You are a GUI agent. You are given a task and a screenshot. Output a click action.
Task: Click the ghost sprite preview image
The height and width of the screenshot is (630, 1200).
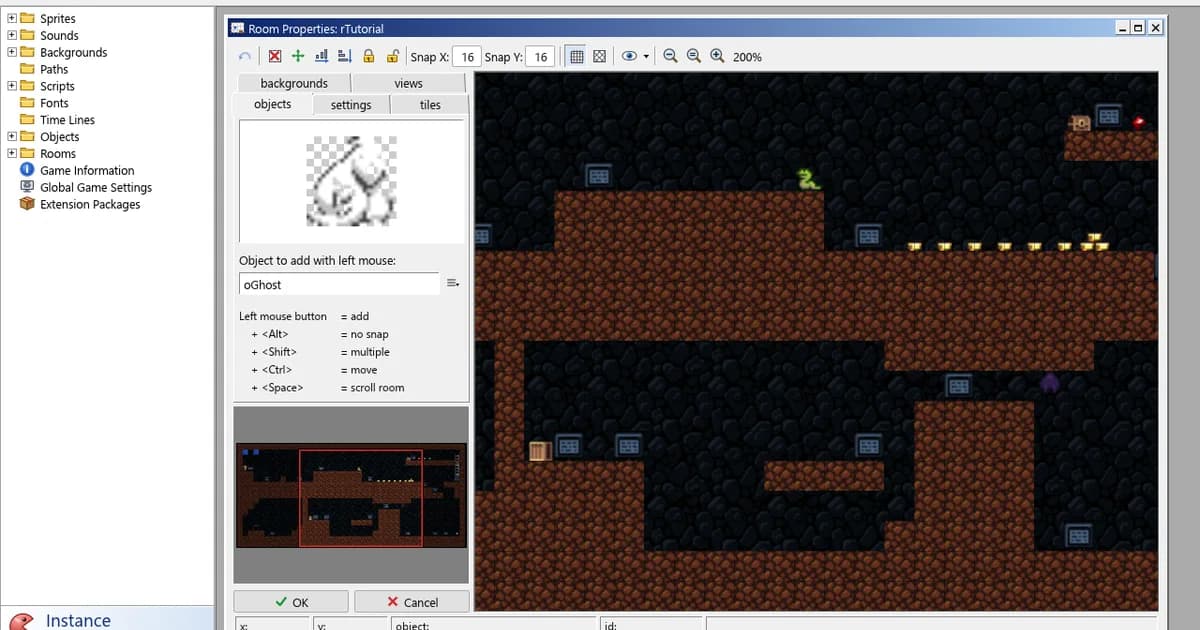[351, 179]
